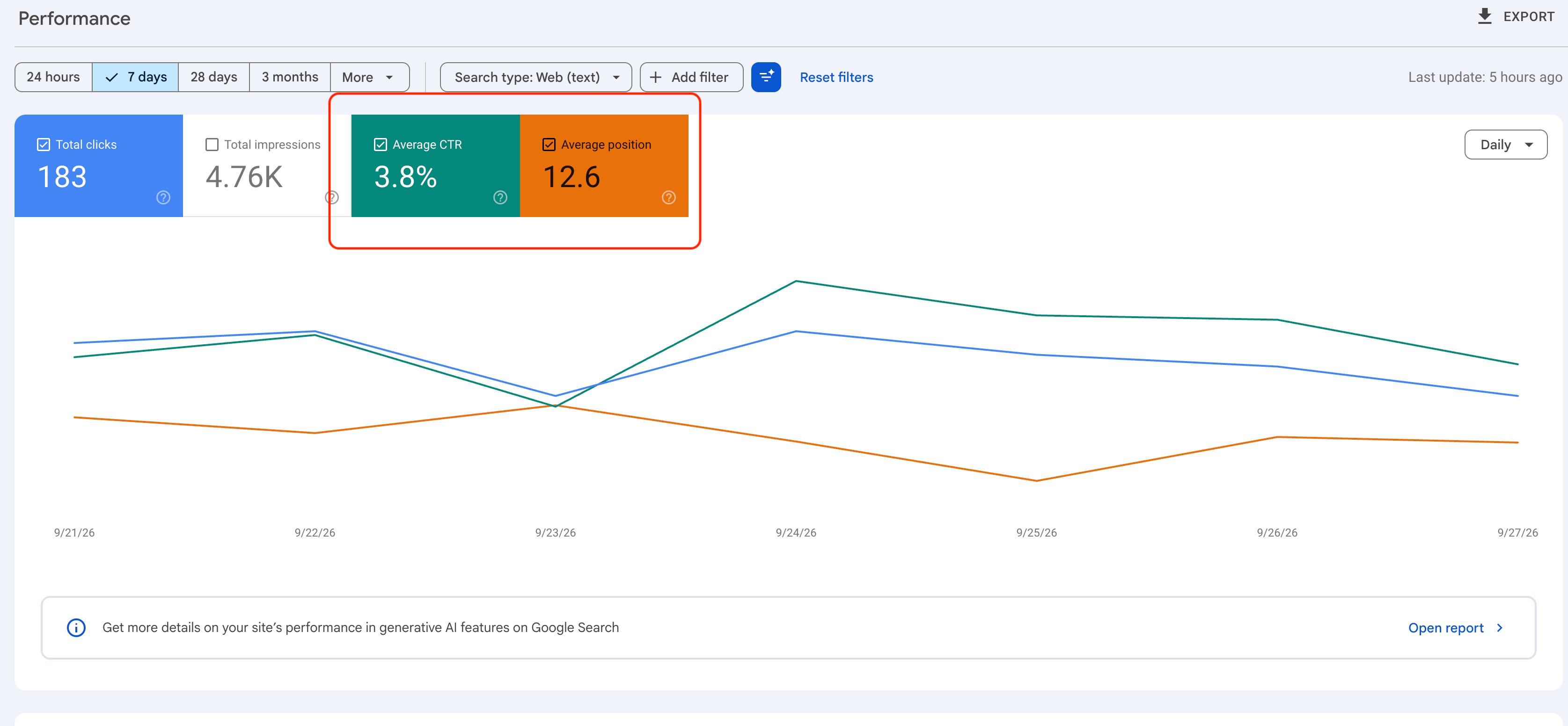Uncheck the Total clicks checkbox
The height and width of the screenshot is (726, 1568).
(43, 145)
